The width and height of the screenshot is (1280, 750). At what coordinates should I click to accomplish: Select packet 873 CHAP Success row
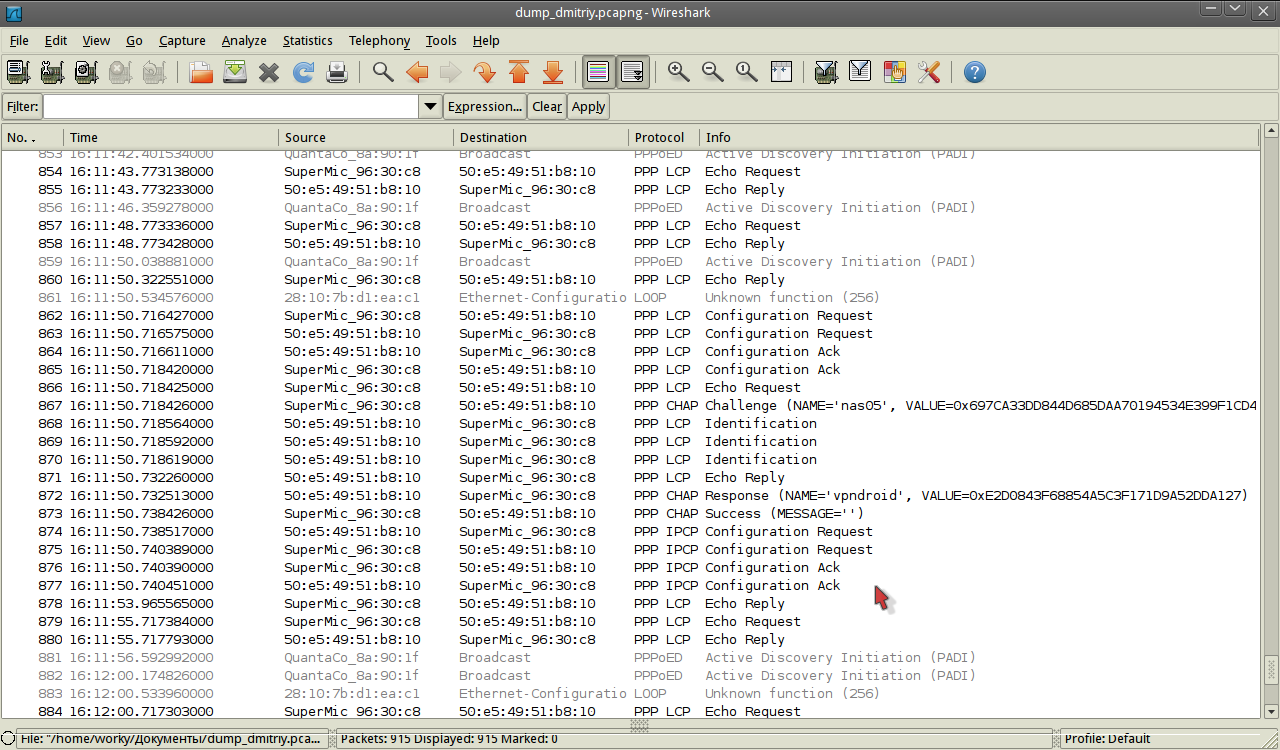click(x=630, y=513)
